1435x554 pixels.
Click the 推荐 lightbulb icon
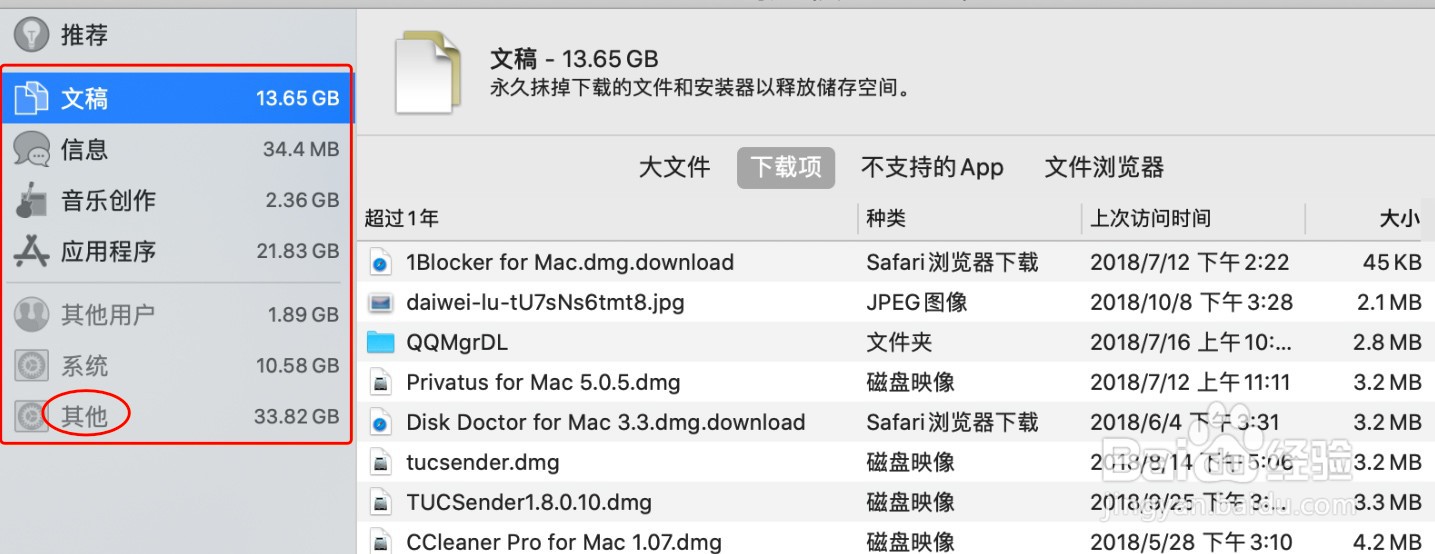[x=31, y=35]
